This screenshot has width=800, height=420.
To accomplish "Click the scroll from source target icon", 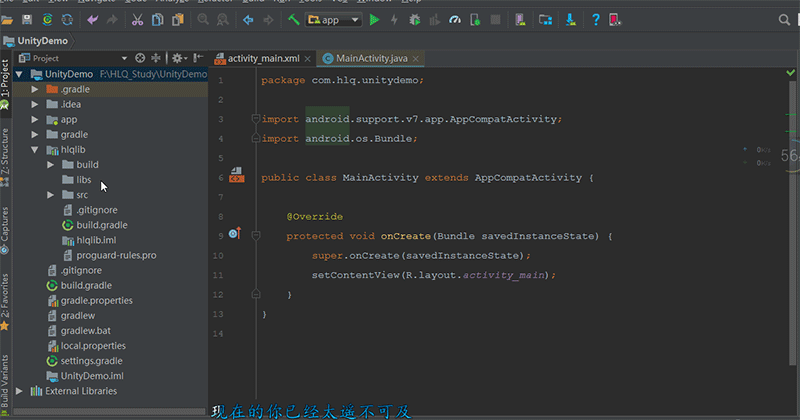I will (140, 58).
